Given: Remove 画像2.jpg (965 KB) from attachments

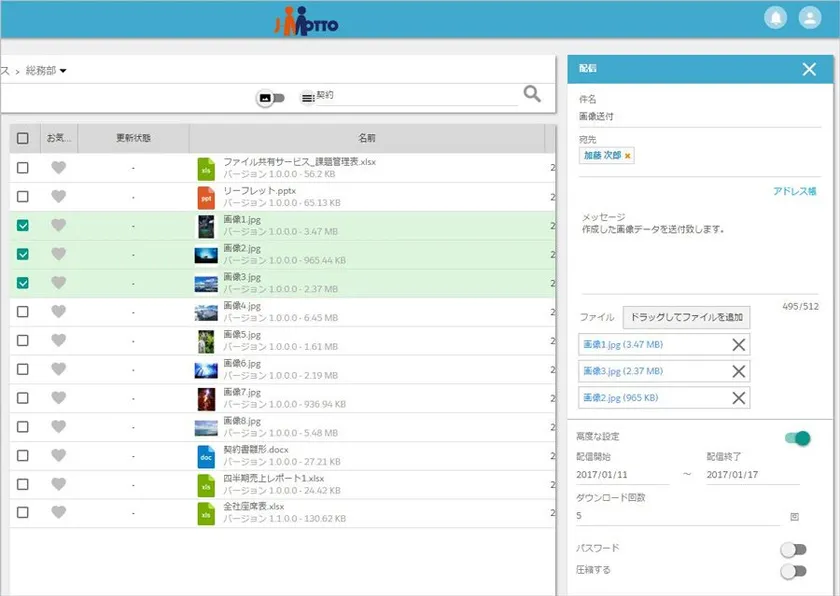Looking at the screenshot, I should [739, 398].
